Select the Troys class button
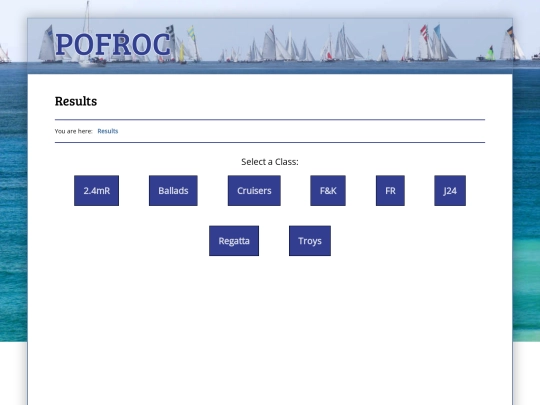This screenshot has height=405, width=540. pyautogui.click(x=310, y=241)
